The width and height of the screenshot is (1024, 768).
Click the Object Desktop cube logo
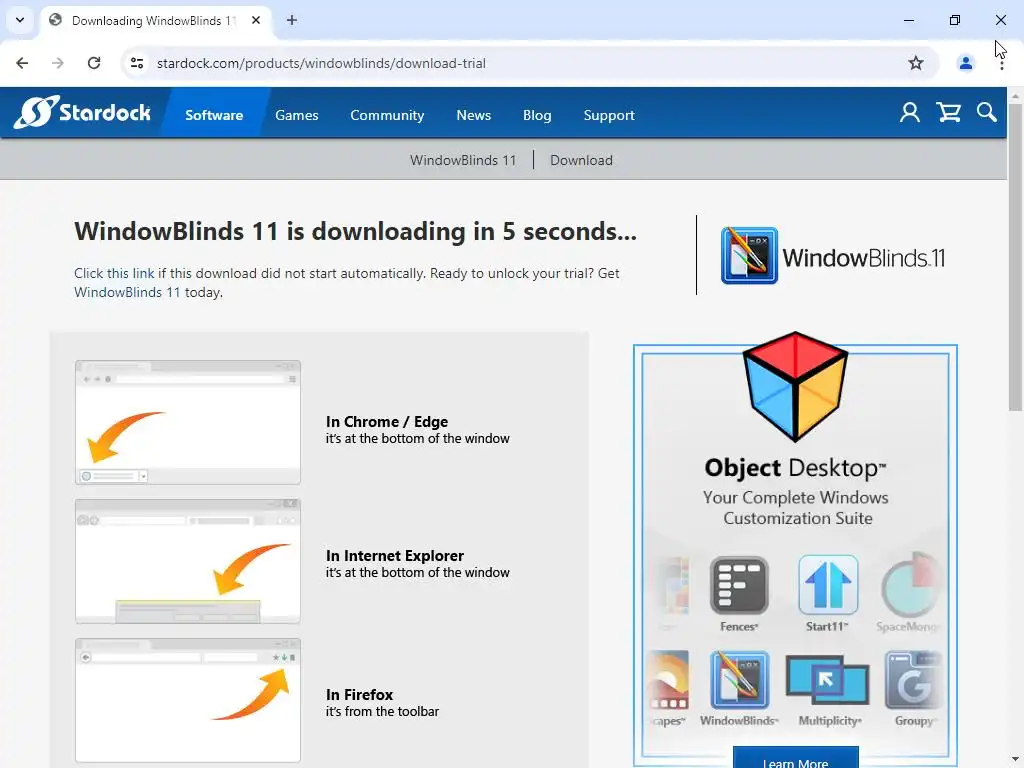pos(795,386)
